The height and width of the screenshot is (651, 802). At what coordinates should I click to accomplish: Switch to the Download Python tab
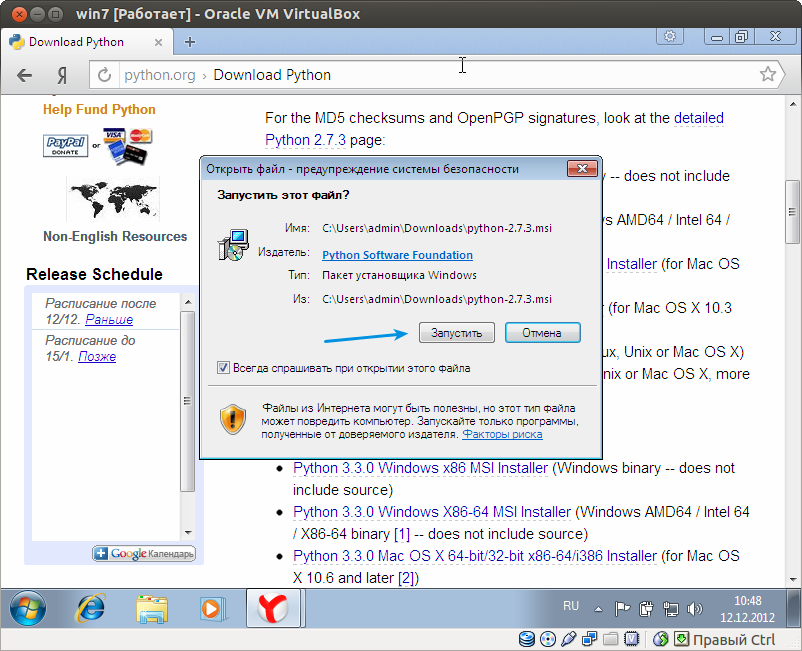(x=86, y=42)
